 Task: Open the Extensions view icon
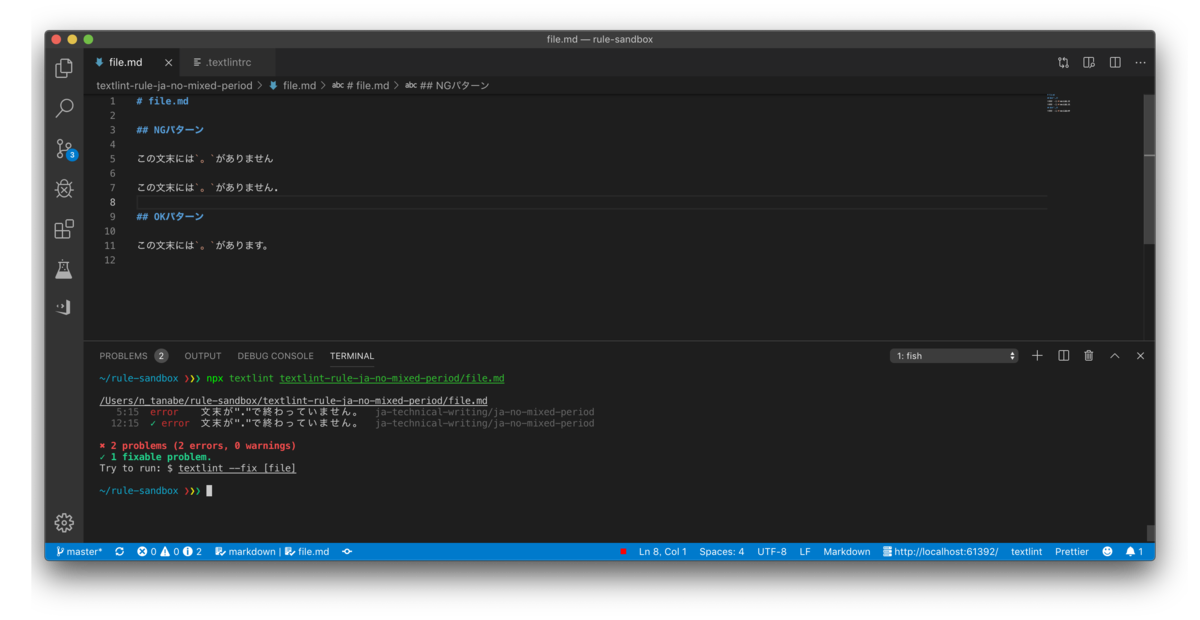tap(64, 229)
